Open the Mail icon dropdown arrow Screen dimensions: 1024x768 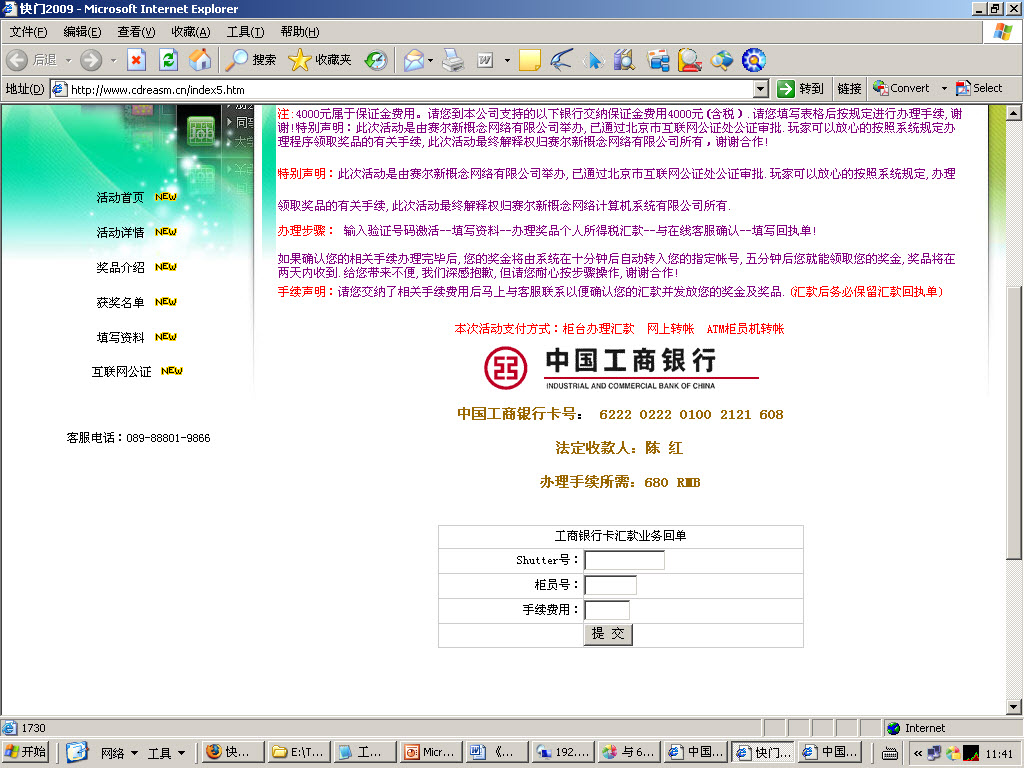click(430, 60)
